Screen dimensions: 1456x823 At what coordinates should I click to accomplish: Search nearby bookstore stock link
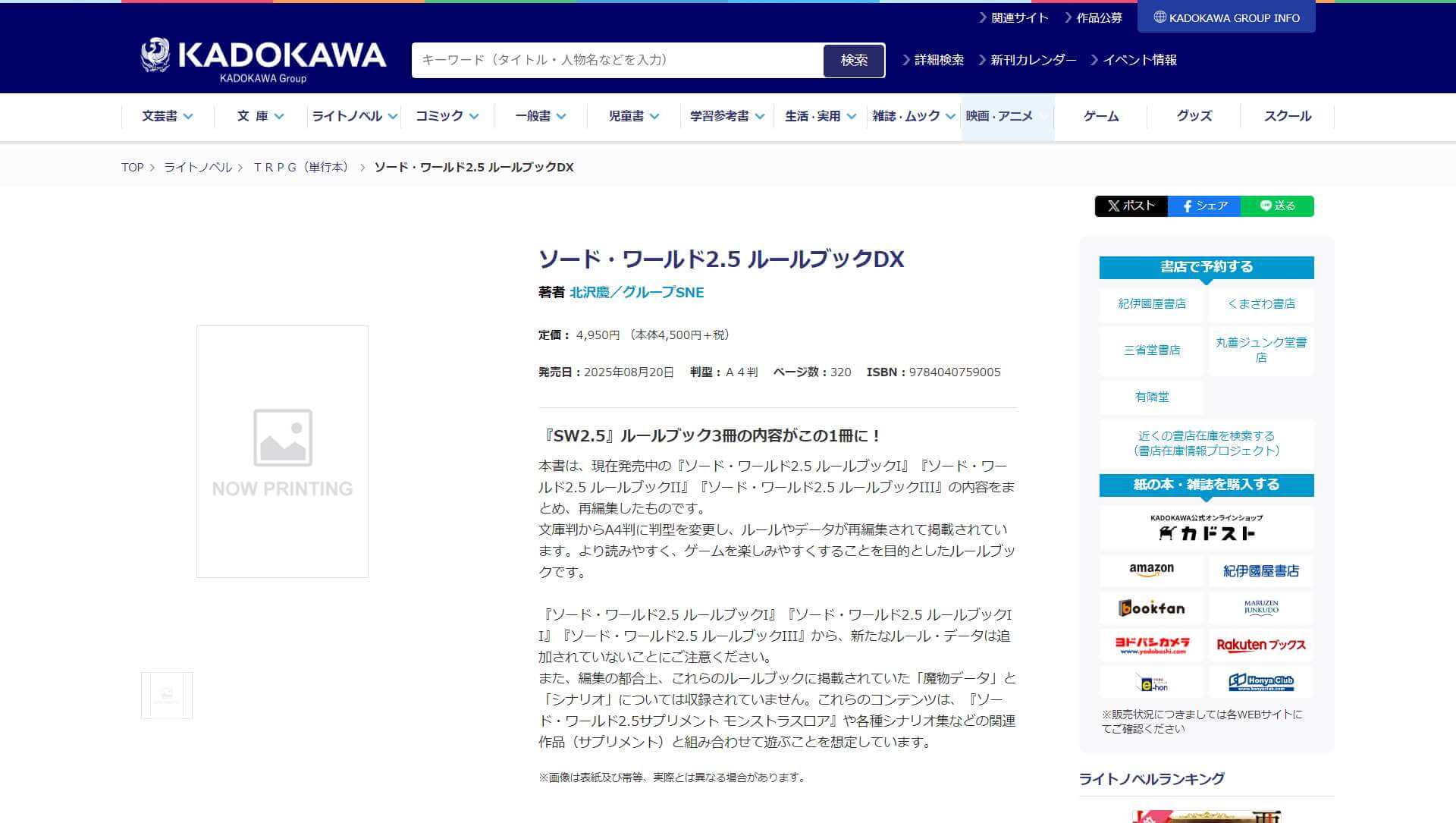pyautogui.click(x=1207, y=443)
